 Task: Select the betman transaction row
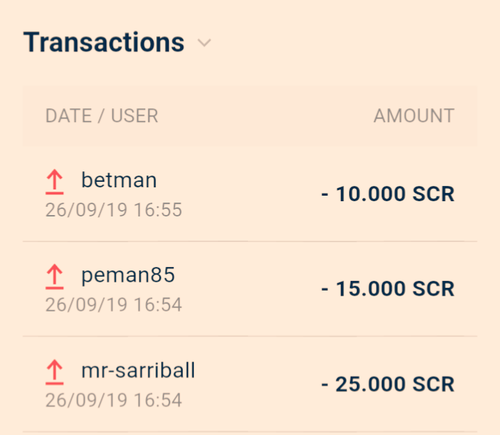click(250, 194)
